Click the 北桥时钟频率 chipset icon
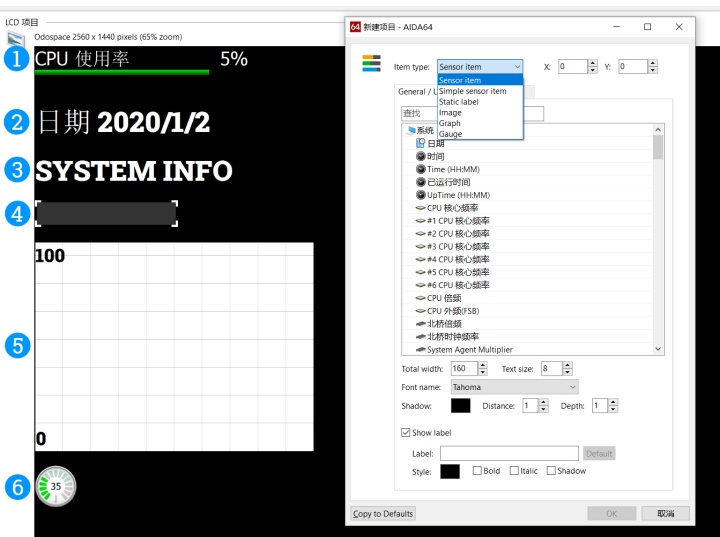Image resolution: width=720 pixels, height=537 pixels. [420, 336]
